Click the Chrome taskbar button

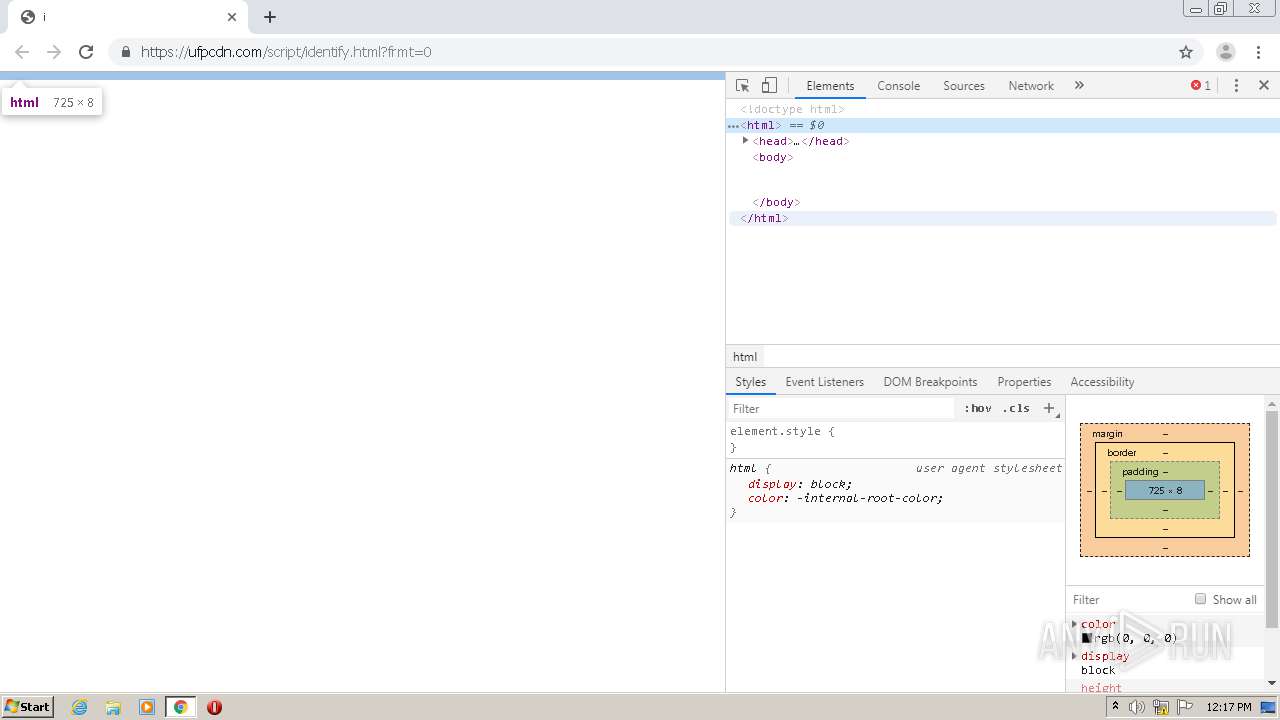pyautogui.click(x=181, y=707)
